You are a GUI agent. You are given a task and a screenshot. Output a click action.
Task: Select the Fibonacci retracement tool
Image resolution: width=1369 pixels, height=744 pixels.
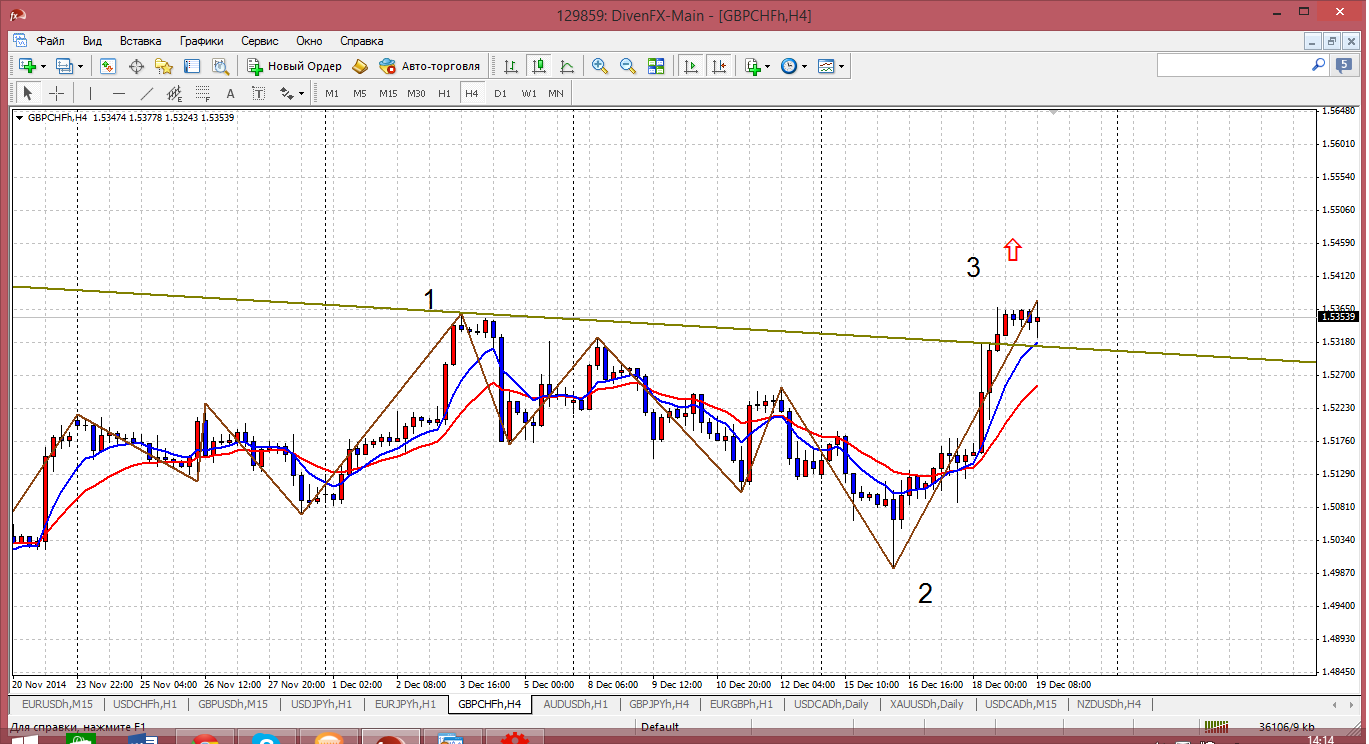(203, 93)
